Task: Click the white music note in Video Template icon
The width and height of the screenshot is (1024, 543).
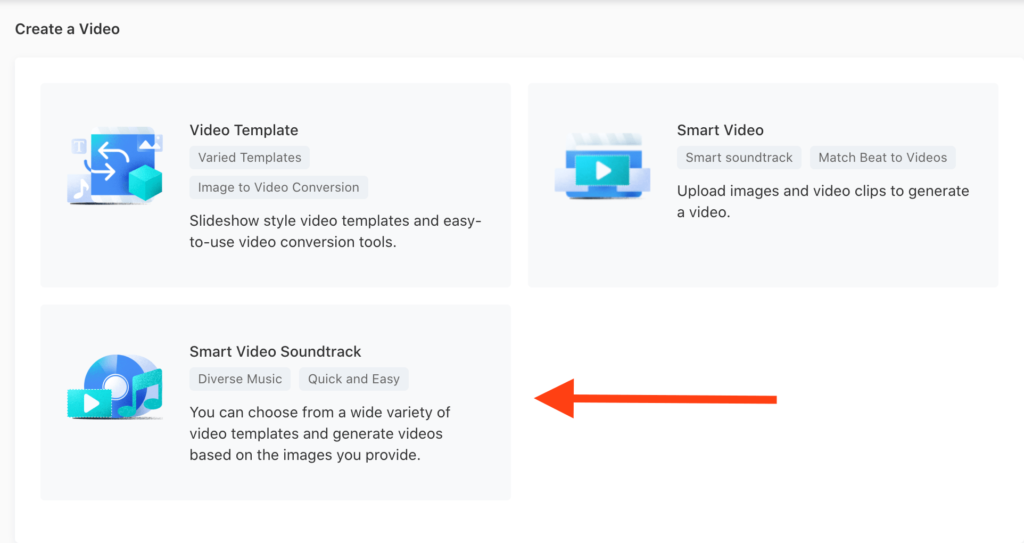Action: 79,189
